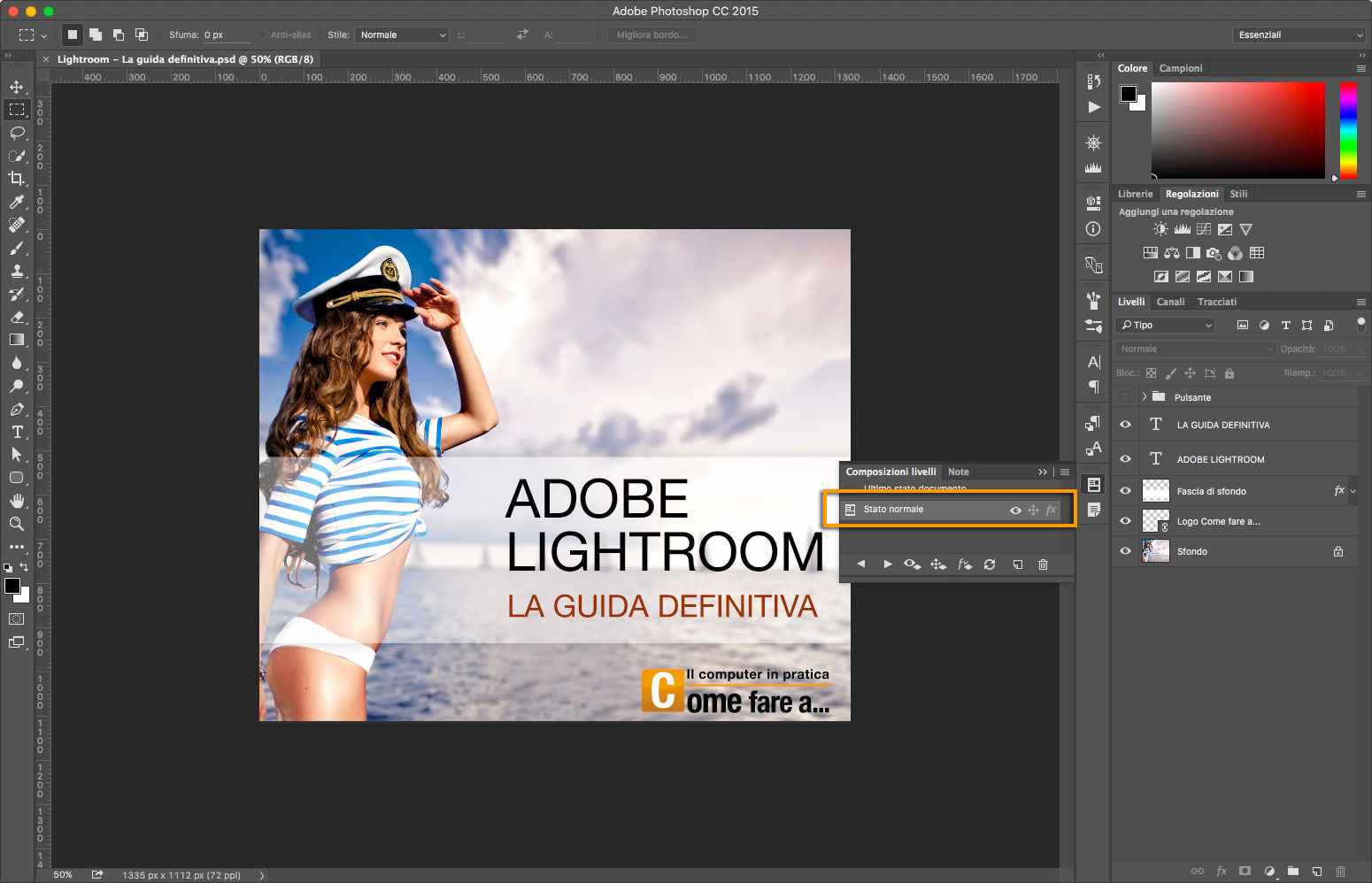Toggle layer filtering on or off
The height and width of the screenshot is (883, 1372).
click(x=1361, y=325)
